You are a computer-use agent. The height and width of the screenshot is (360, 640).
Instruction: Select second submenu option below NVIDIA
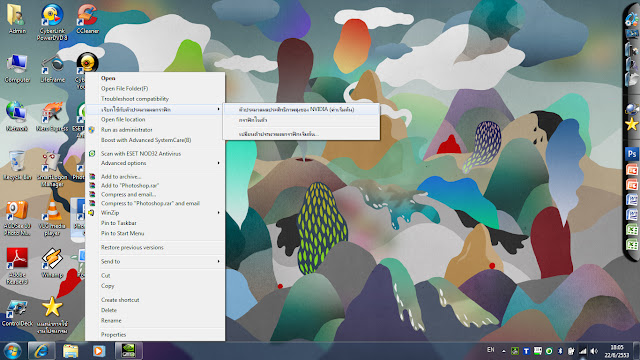301,120
